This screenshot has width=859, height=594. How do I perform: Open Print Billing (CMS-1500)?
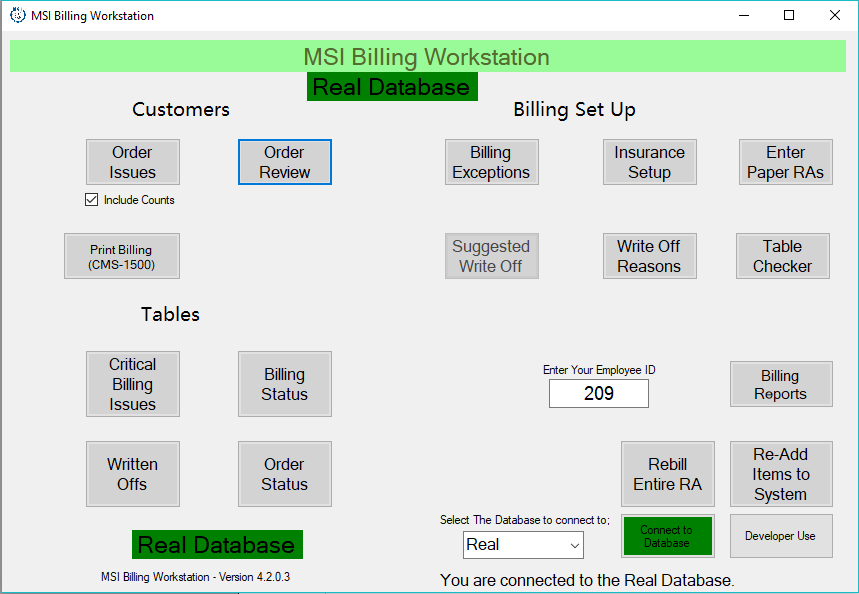pyautogui.click(x=121, y=256)
